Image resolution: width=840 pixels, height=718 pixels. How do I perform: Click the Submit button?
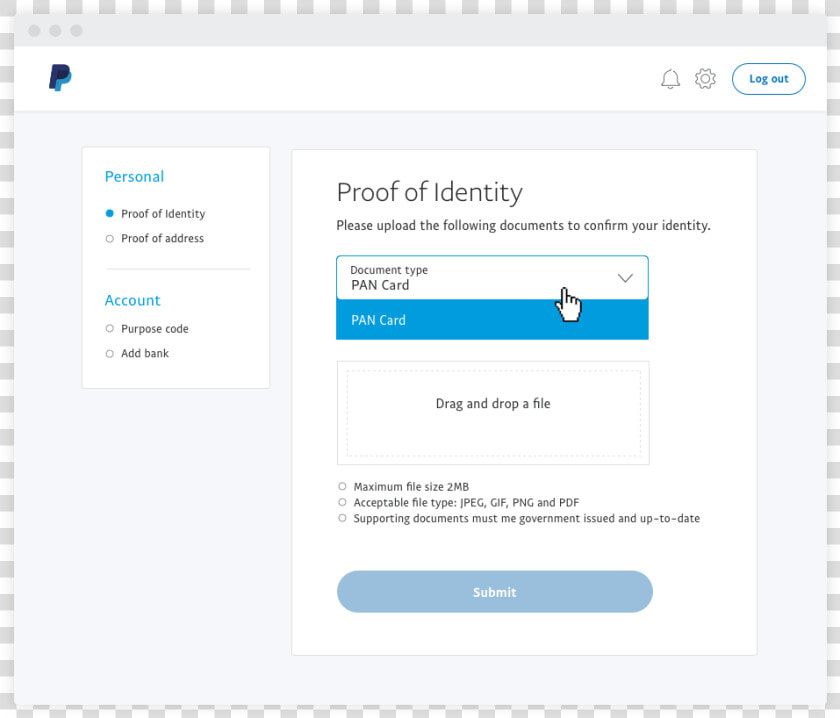pyautogui.click(x=494, y=592)
